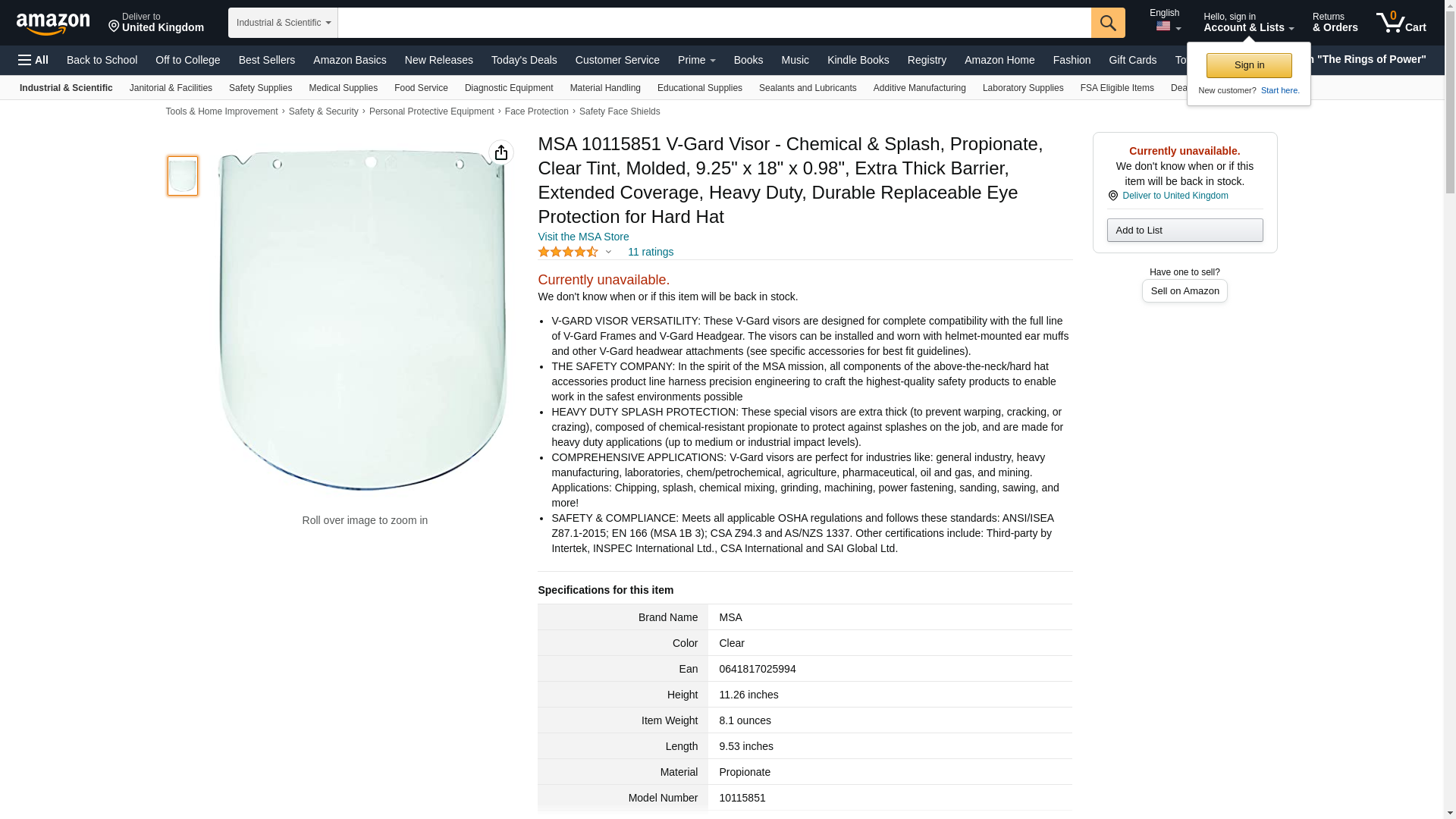Click the Amazon logo

53,24
